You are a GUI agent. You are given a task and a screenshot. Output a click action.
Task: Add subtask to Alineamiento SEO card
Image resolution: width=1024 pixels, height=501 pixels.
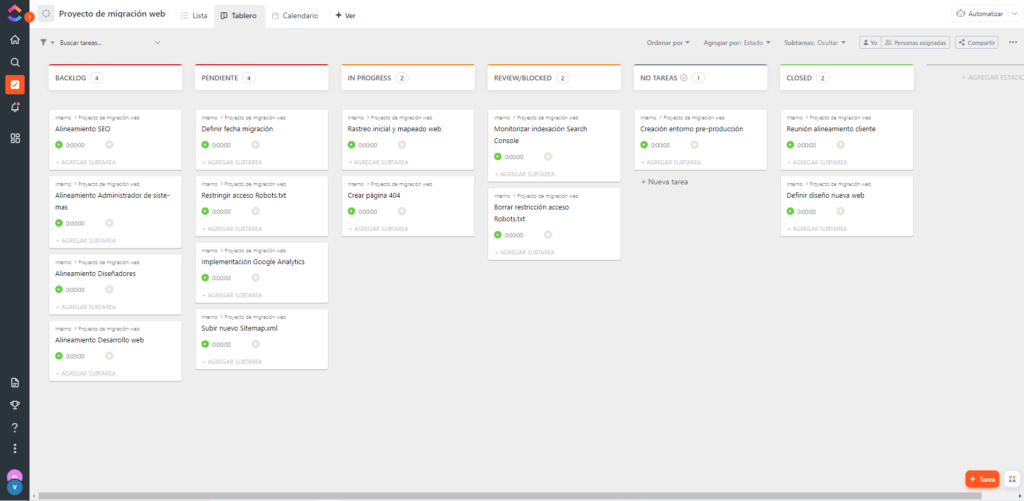[86, 162]
